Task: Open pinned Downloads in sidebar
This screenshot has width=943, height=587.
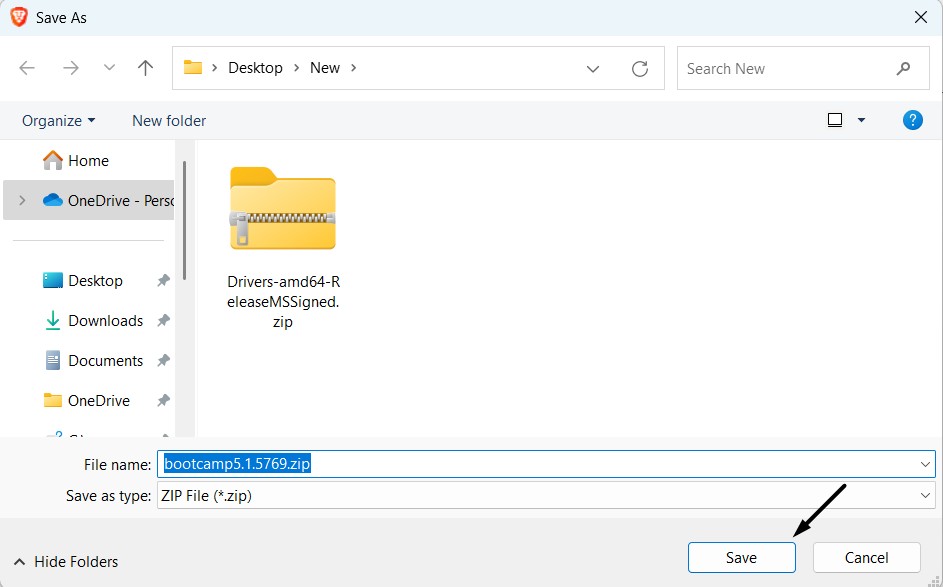Action: pyautogui.click(x=94, y=321)
